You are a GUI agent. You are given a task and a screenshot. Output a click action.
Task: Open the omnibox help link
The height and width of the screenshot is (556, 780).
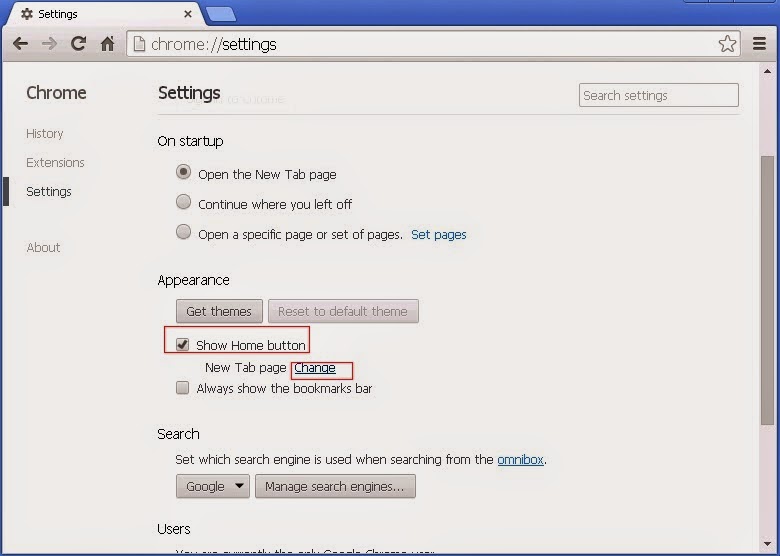pos(520,460)
